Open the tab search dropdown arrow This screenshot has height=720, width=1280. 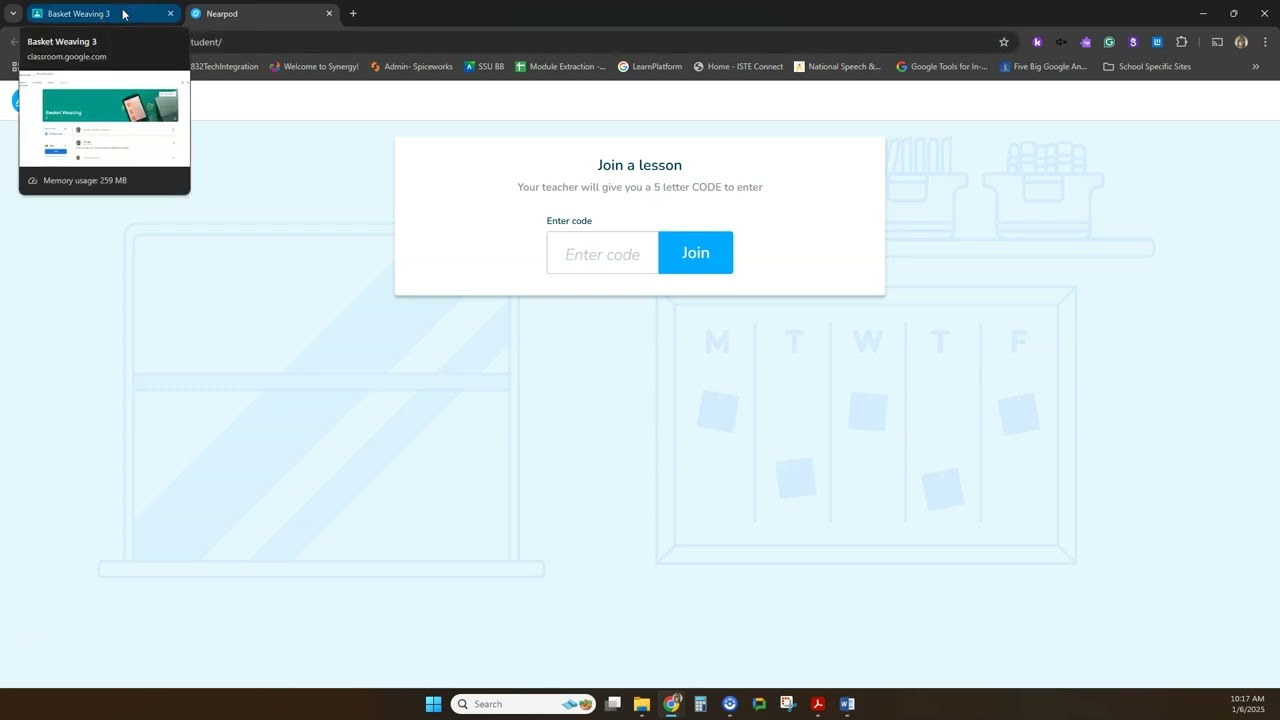pyautogui.click(x=13, y=14)
